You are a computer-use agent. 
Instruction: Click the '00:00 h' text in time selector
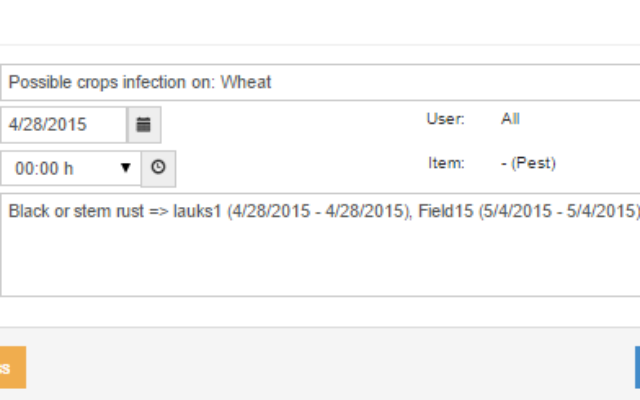[x=44, y=169]
